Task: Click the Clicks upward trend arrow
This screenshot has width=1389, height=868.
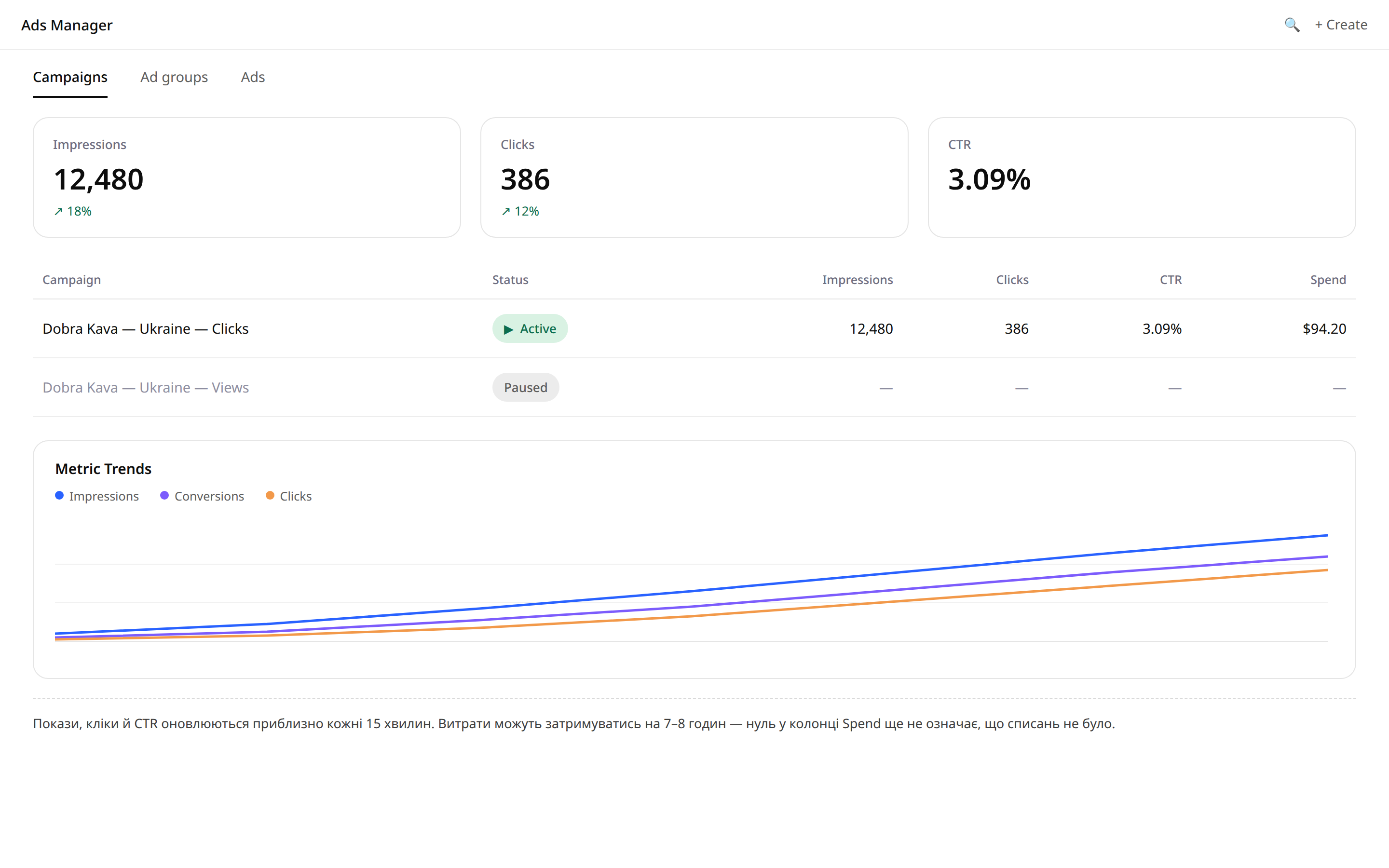Action: pos(505,212)
